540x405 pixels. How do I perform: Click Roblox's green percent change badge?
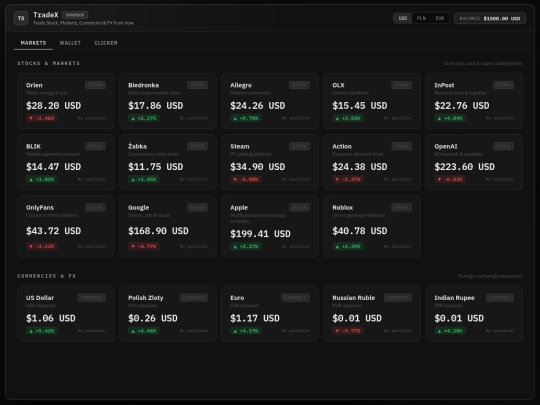click(x=348, y=246)
